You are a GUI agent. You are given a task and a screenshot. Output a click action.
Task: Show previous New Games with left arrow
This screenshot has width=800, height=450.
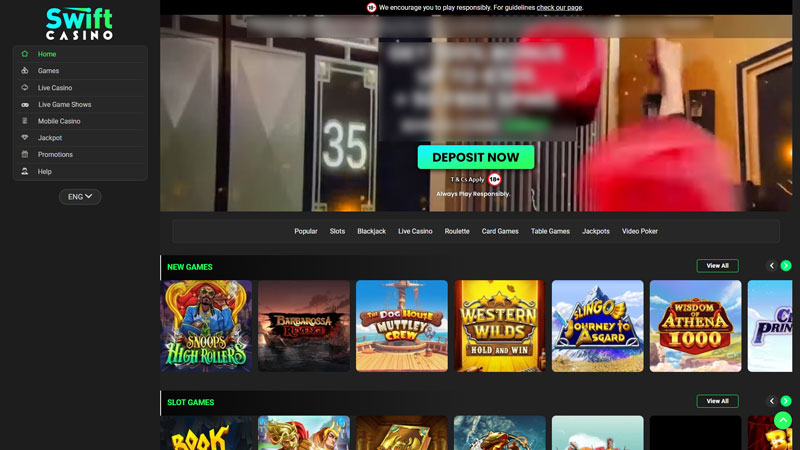coord(771,266)
